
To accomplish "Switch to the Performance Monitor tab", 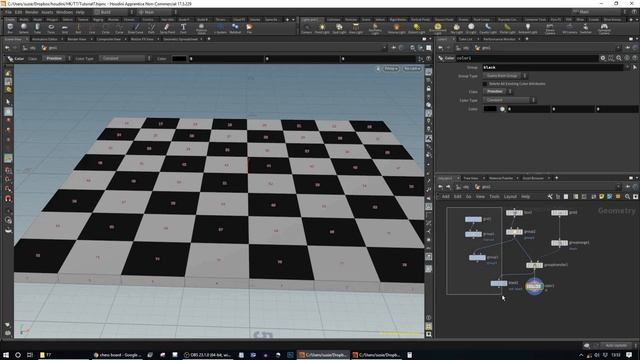I will click(499, 39).
